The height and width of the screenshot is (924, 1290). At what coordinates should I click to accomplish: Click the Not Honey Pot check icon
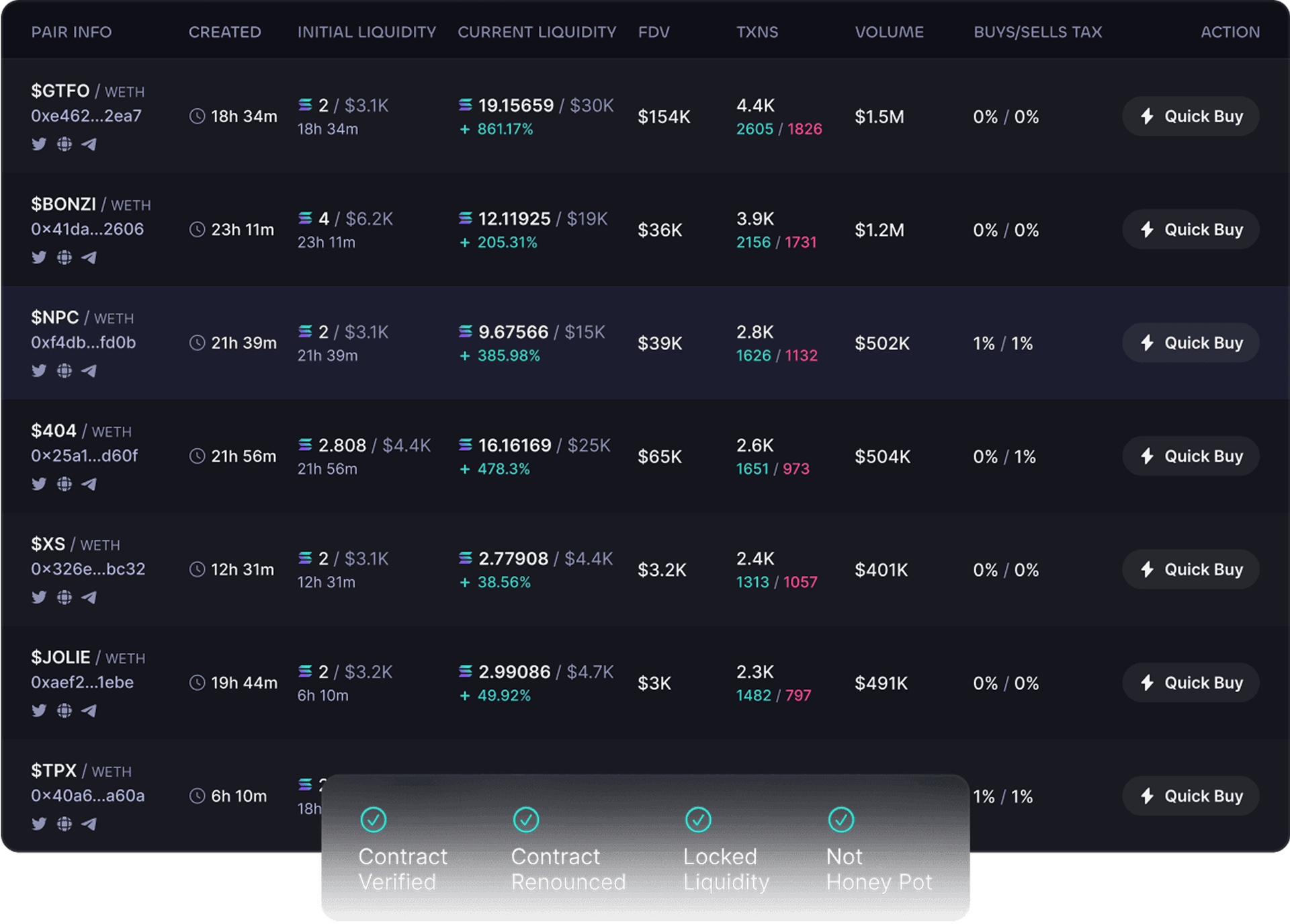pyautogui.click(x=841, y=820)
